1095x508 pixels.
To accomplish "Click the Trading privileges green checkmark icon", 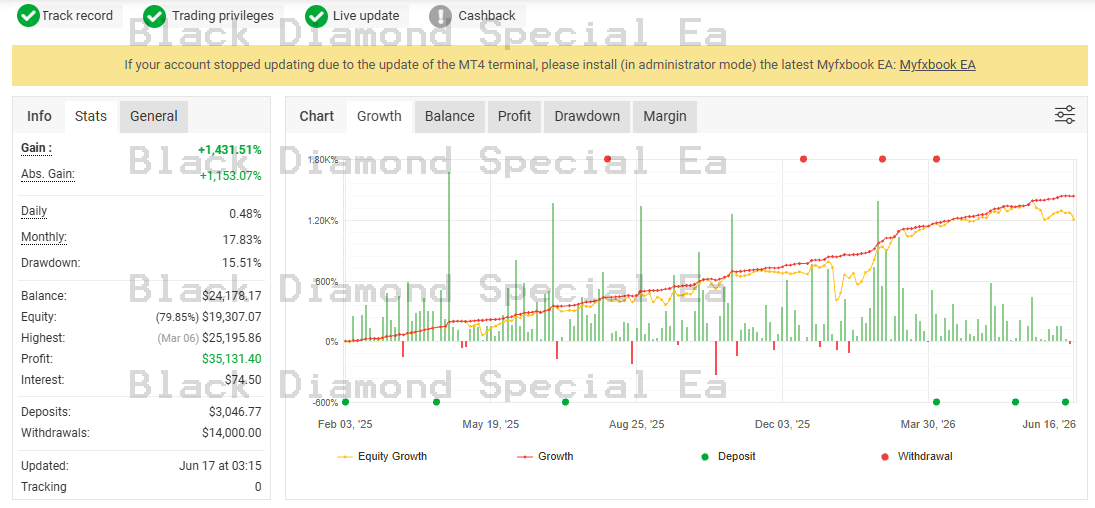I will pos(154,15).
